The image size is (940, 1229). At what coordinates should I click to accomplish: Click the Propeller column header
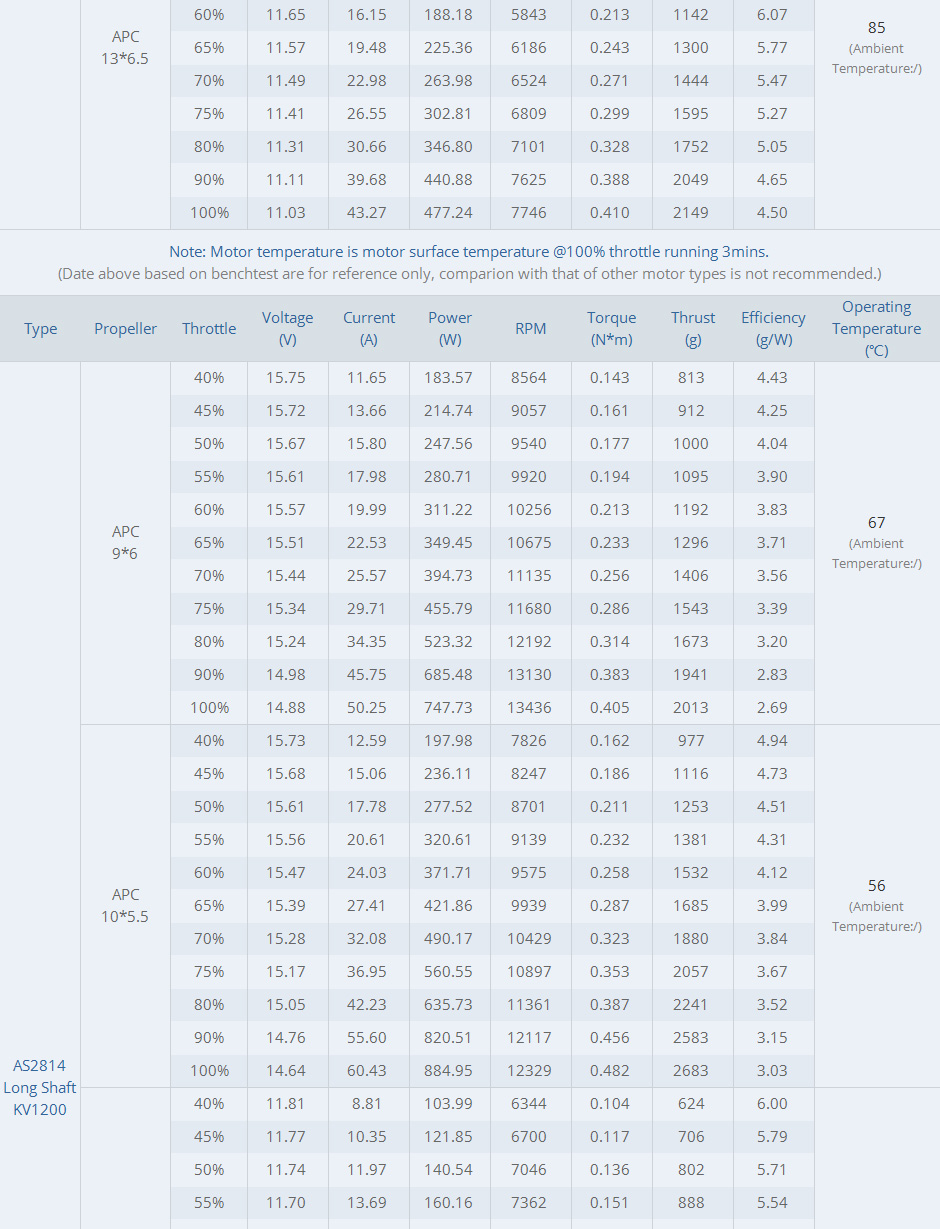coord(126,329)
